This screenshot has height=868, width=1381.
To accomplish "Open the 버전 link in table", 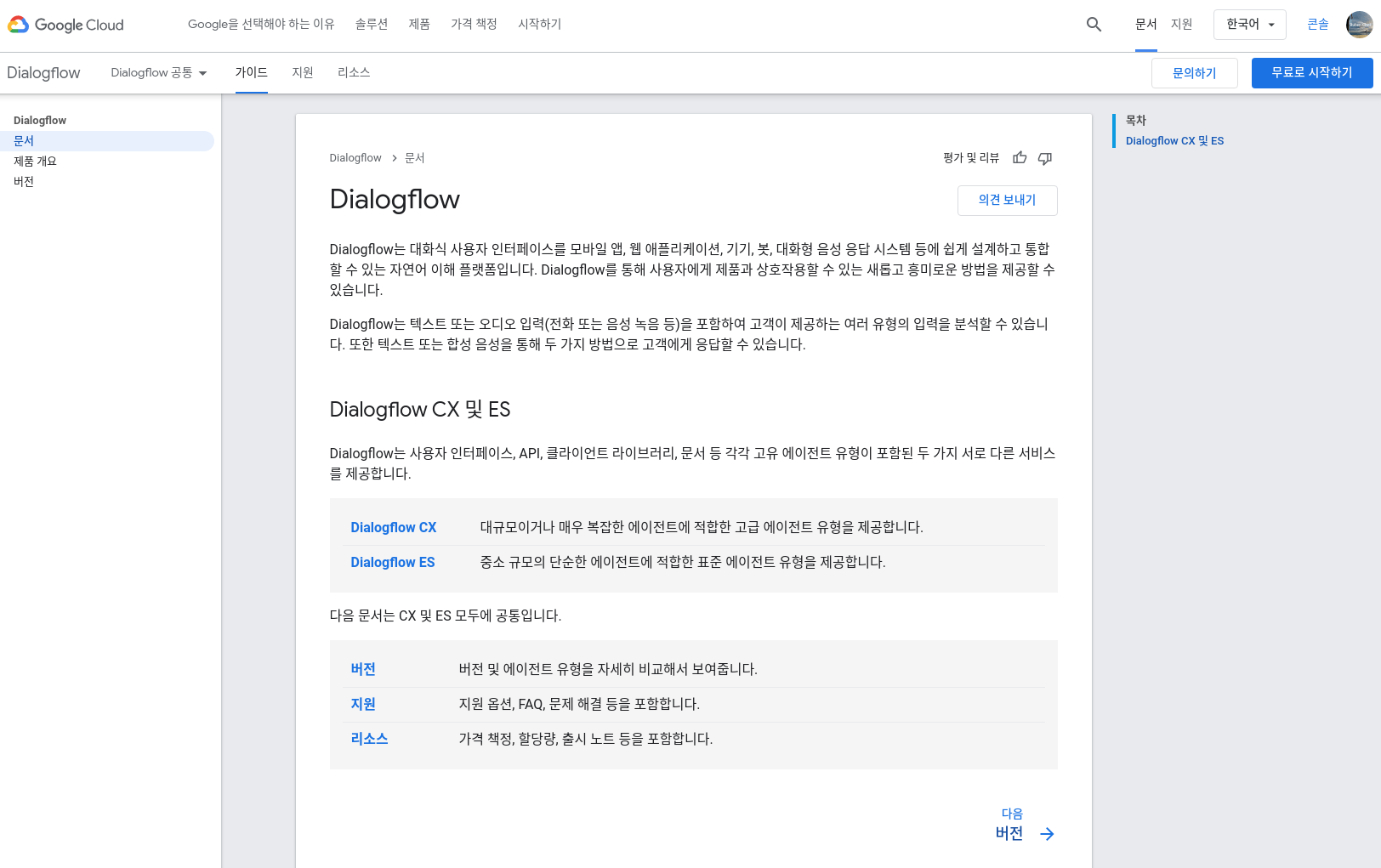I will click(x=363, y=670).
